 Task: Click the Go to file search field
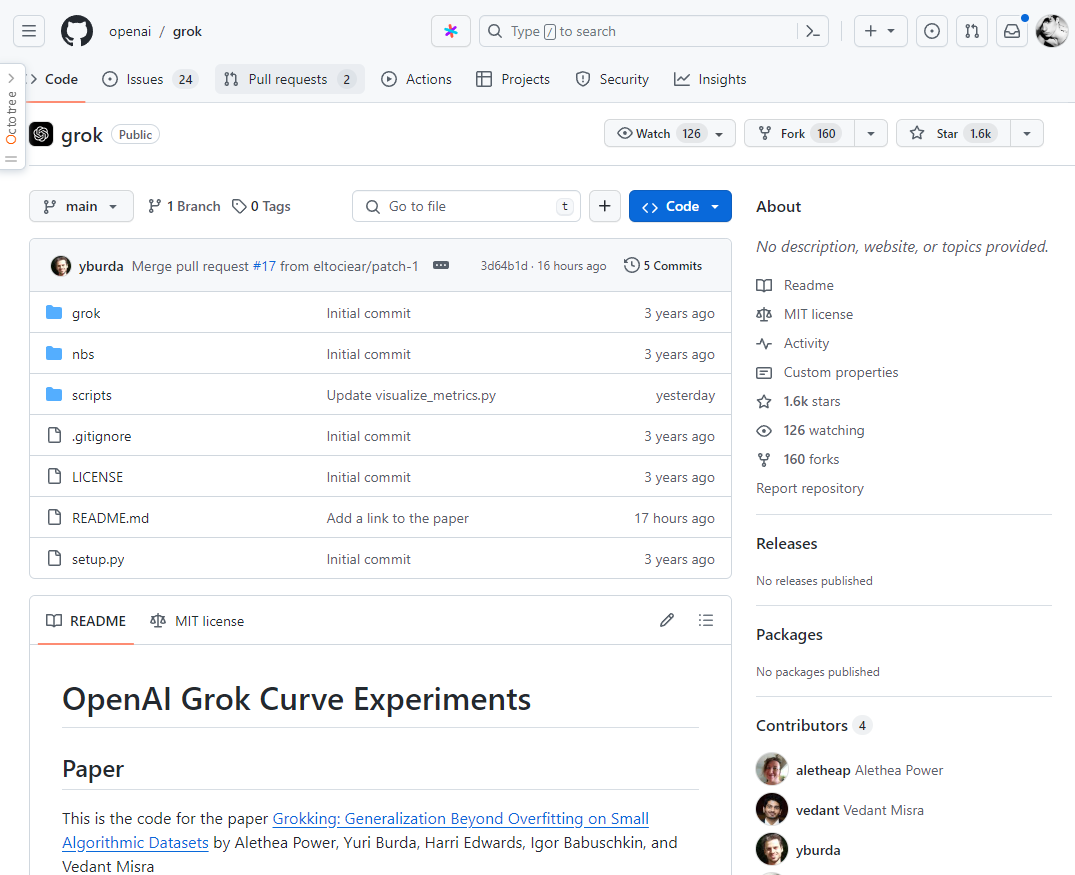coord(466,206)
